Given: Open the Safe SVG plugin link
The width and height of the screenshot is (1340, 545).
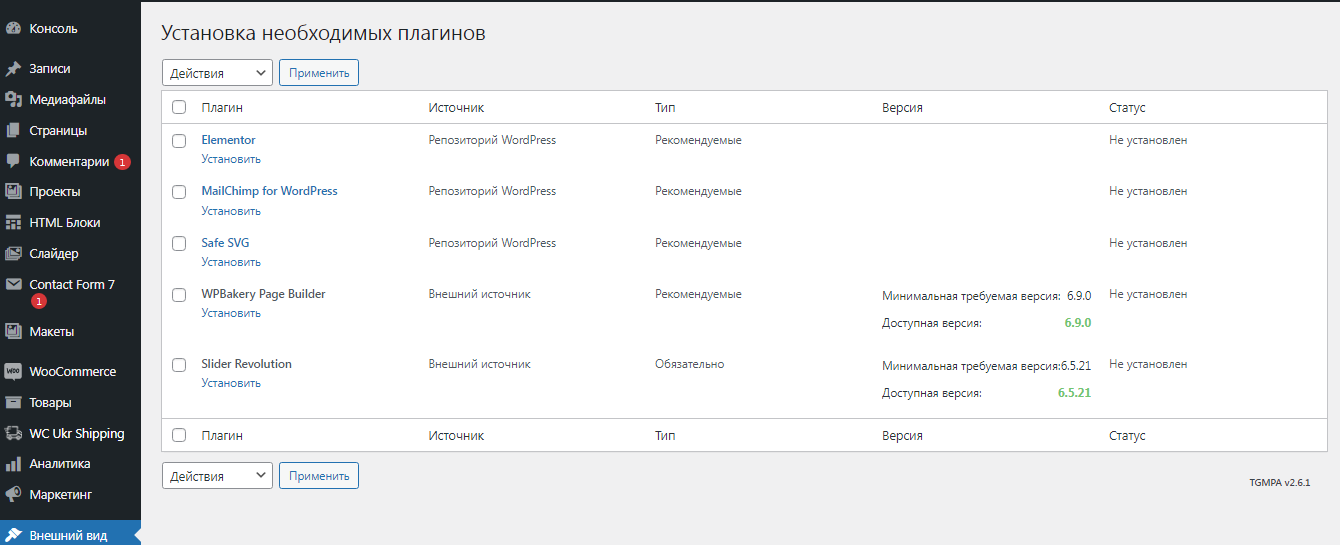Looking at the screenshot, I should (x=225, y=243).
